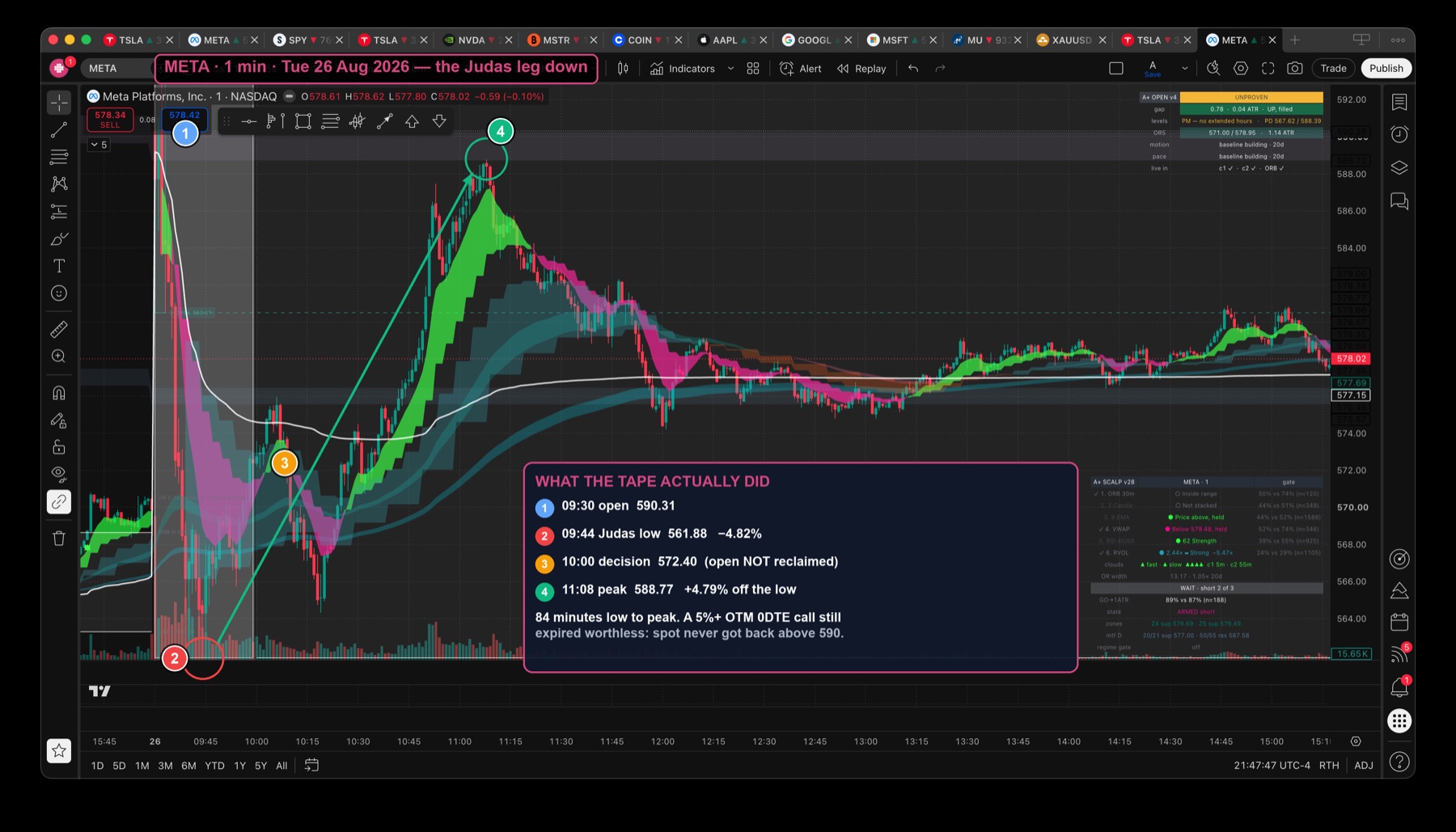Enter fullscreen mode

[x=1268, y=69]
